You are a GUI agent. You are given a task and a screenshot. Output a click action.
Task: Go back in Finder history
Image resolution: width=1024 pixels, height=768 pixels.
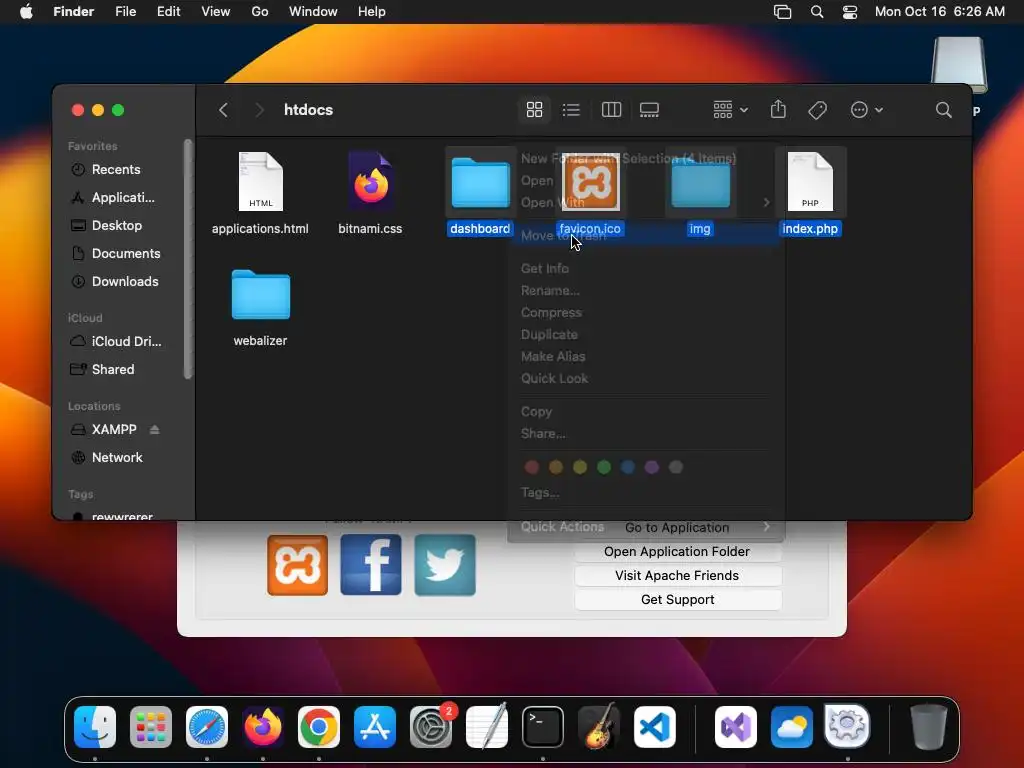point(223,110)
